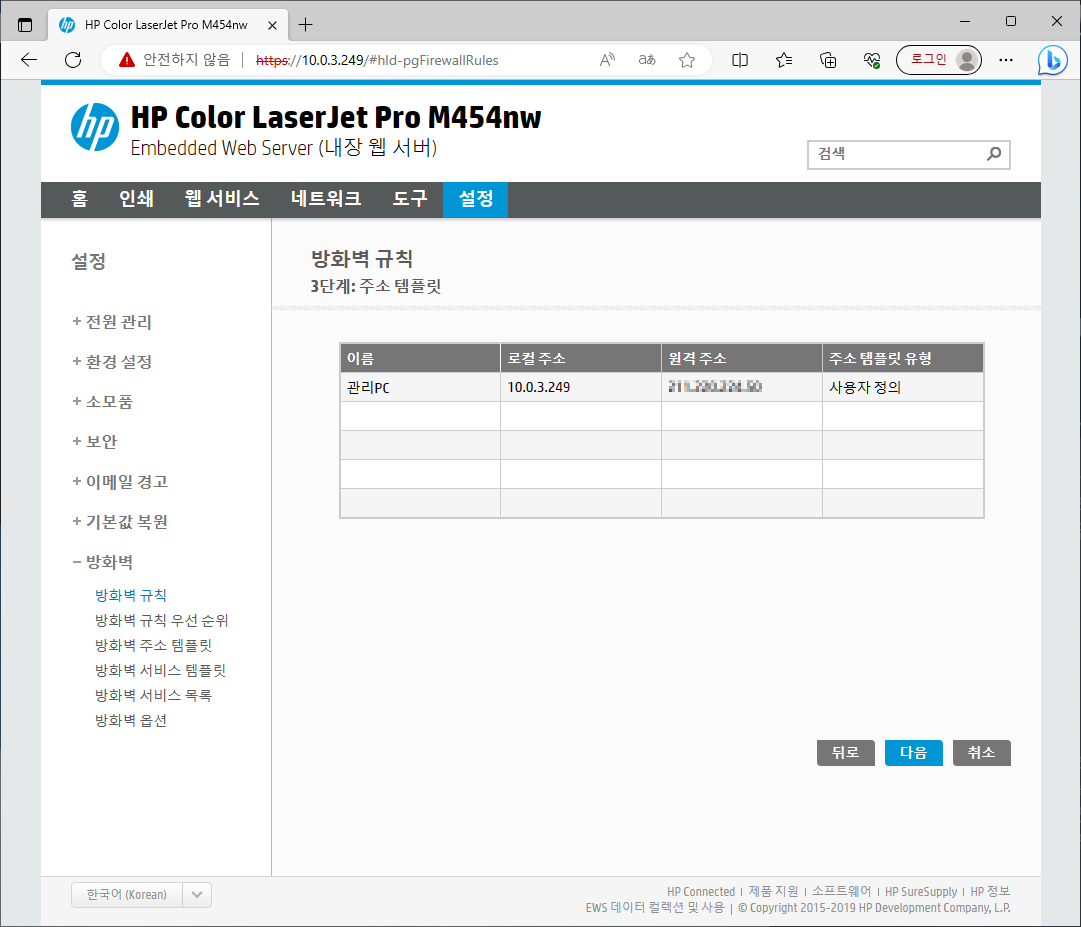Click the 주소 템플릿 유형 column header
Image resolution: width=1081 pixels, height=927 pixels.
pos(903,358)
